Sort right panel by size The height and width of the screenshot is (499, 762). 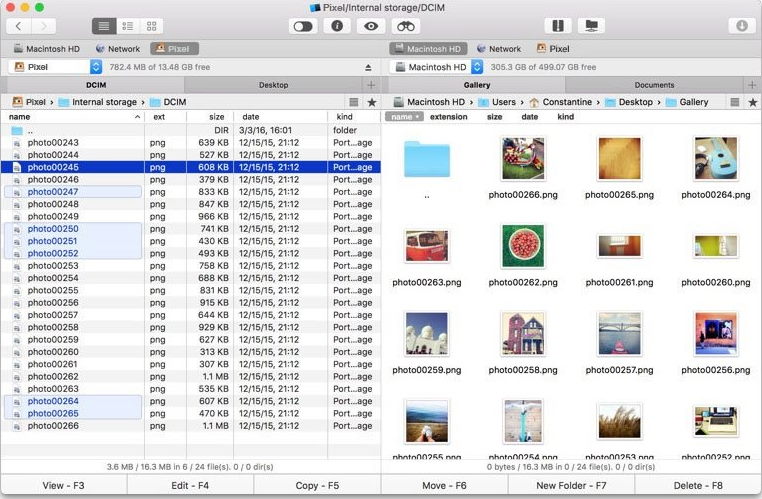coord(494,117)
